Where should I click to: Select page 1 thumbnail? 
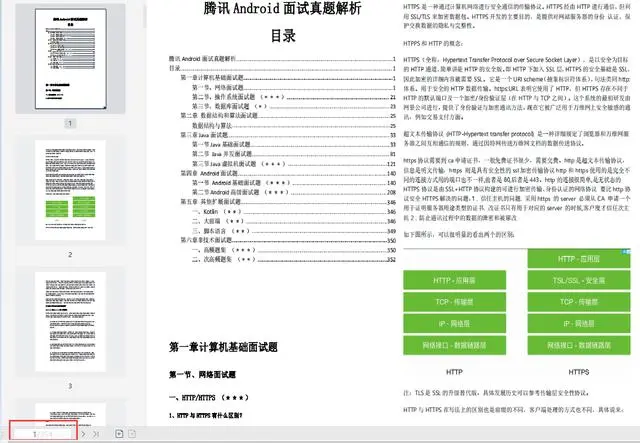click(x=71, y=59)
